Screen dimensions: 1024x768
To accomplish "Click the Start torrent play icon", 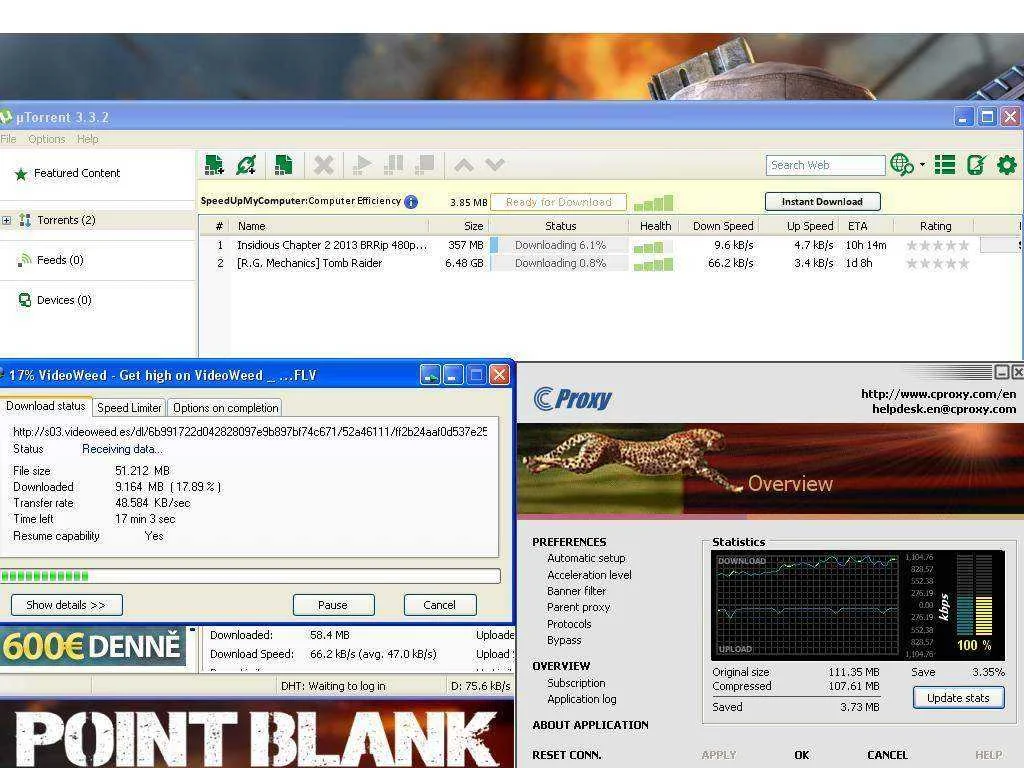I will [x=362, y=165].
